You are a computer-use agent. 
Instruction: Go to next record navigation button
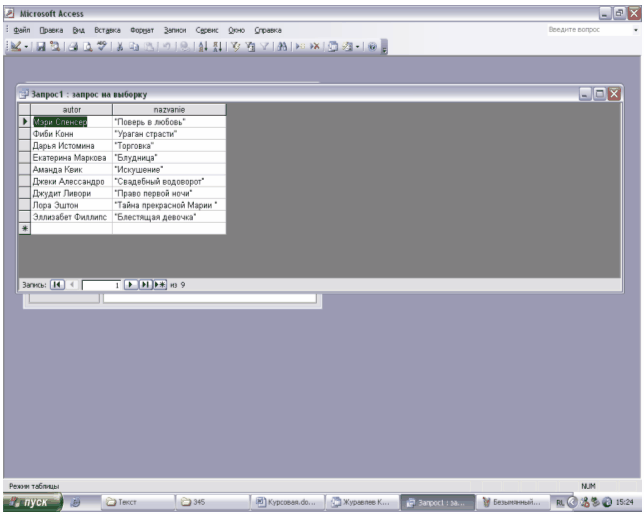pos(130,284)
